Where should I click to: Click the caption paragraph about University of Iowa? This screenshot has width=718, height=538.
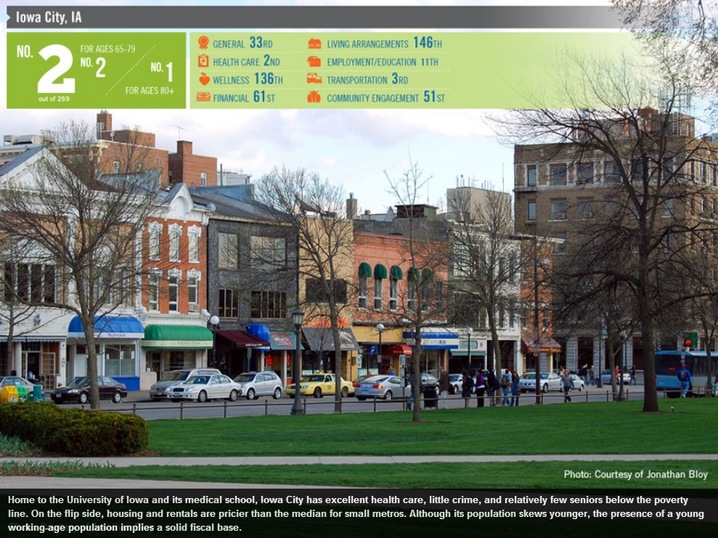click(x=356, y=513)
